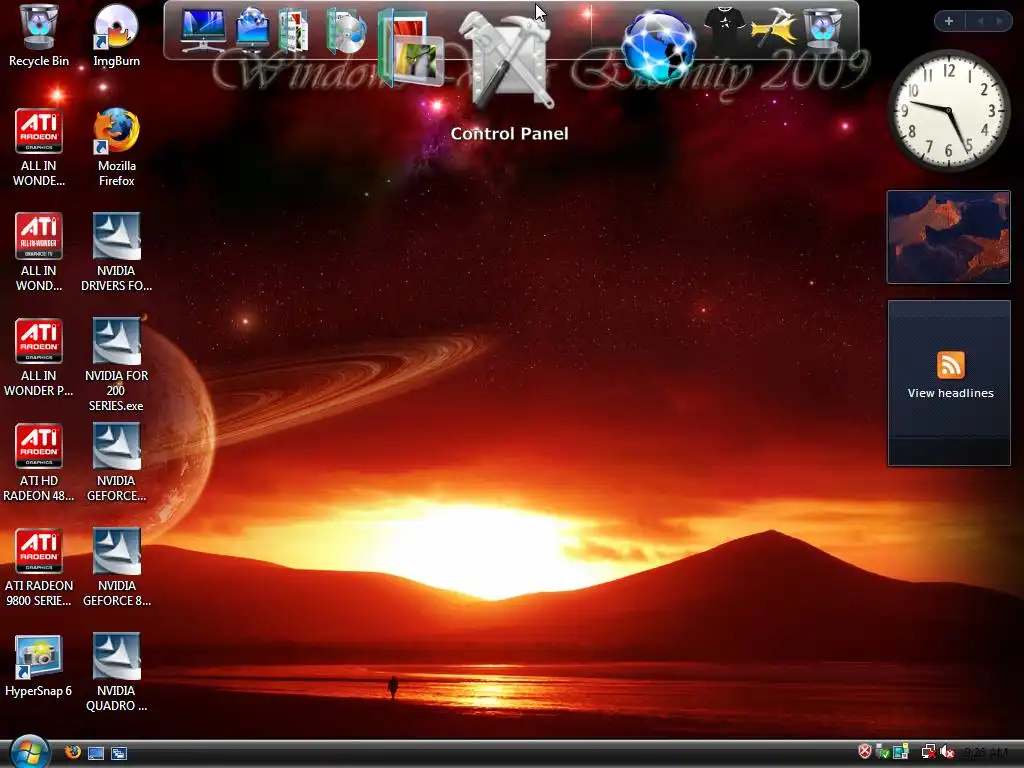Screen dimensions: 1024x768
Task: Select the ALL IN WONDER P... icon
Action: click(x=39, y=357)
